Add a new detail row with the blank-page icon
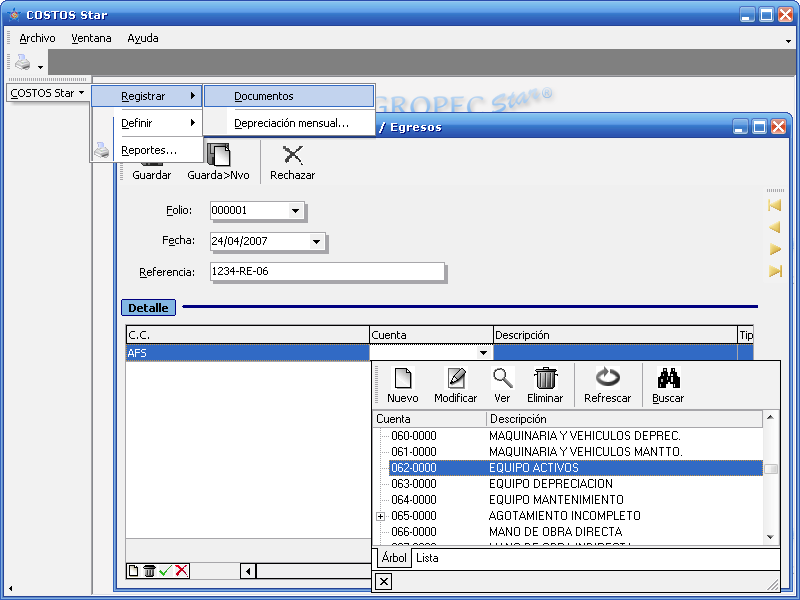Screen dimensions: 800x600 pos(133,571)
